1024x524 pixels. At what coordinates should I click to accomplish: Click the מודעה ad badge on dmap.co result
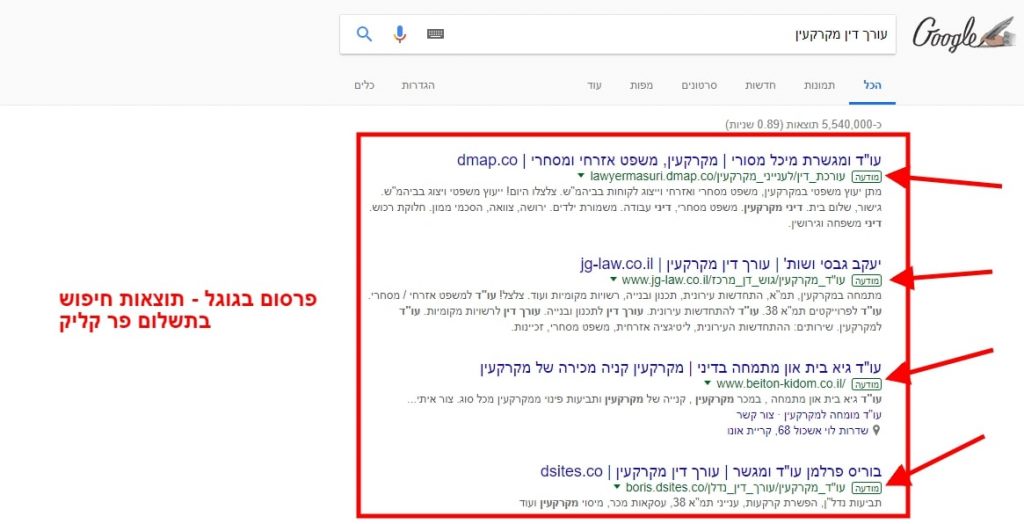[x=867, y=177]
